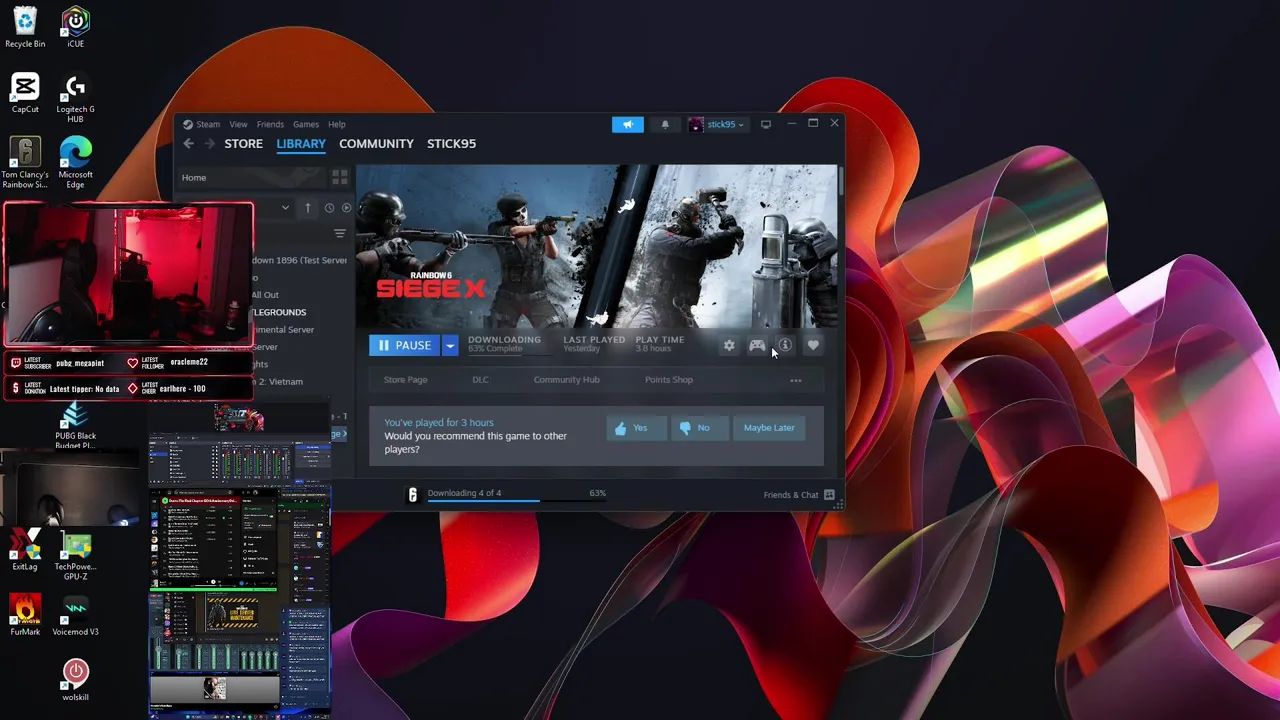Image resolution: width=1280 pixels, height=720 pixels.
Task: Open wolskill power shortcut icon
Action: coord(75,679)
